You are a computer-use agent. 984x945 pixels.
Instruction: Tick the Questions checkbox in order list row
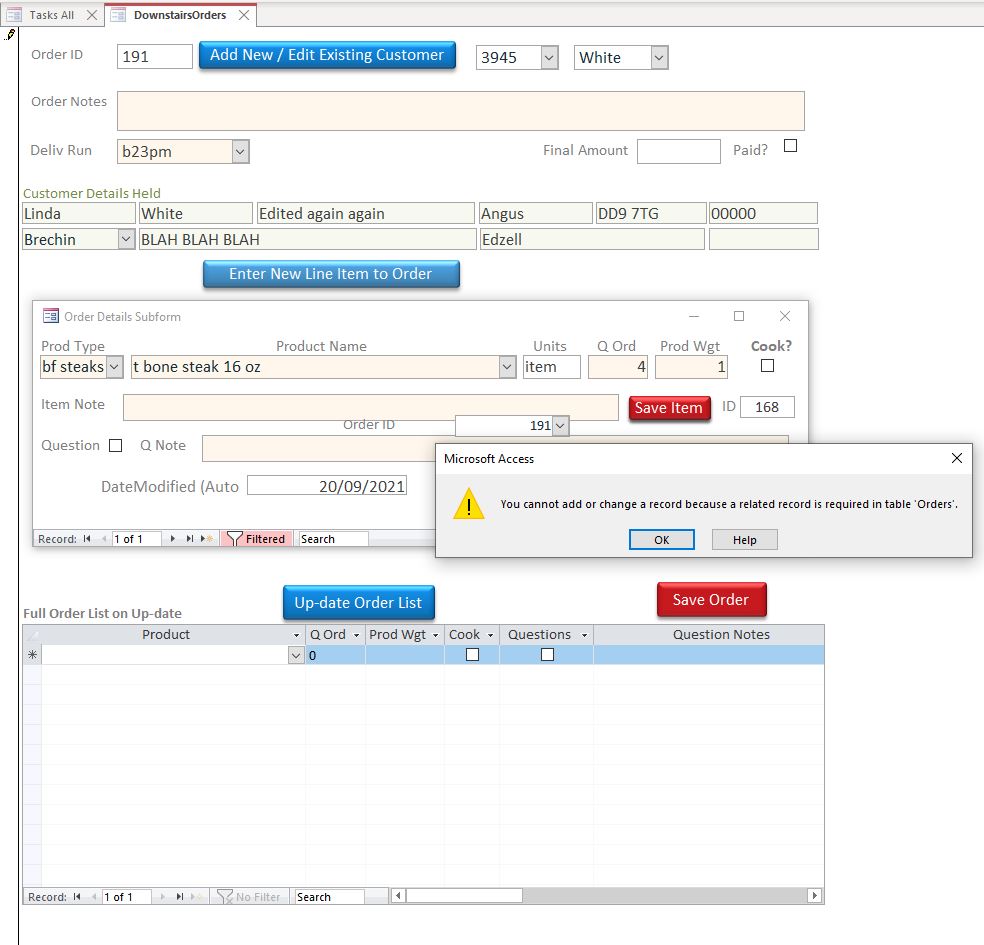pos(547,654)
